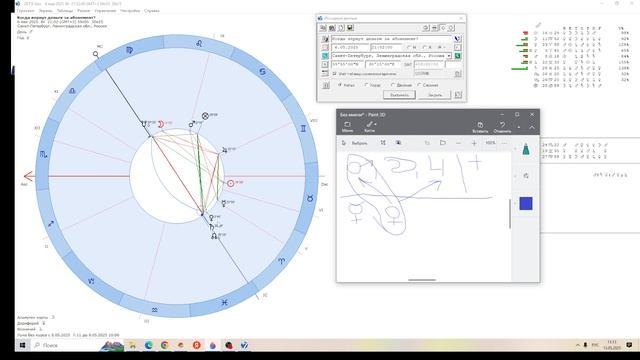Open the place name dropdown arrow

pyautogui.click(x=449, y=56)
